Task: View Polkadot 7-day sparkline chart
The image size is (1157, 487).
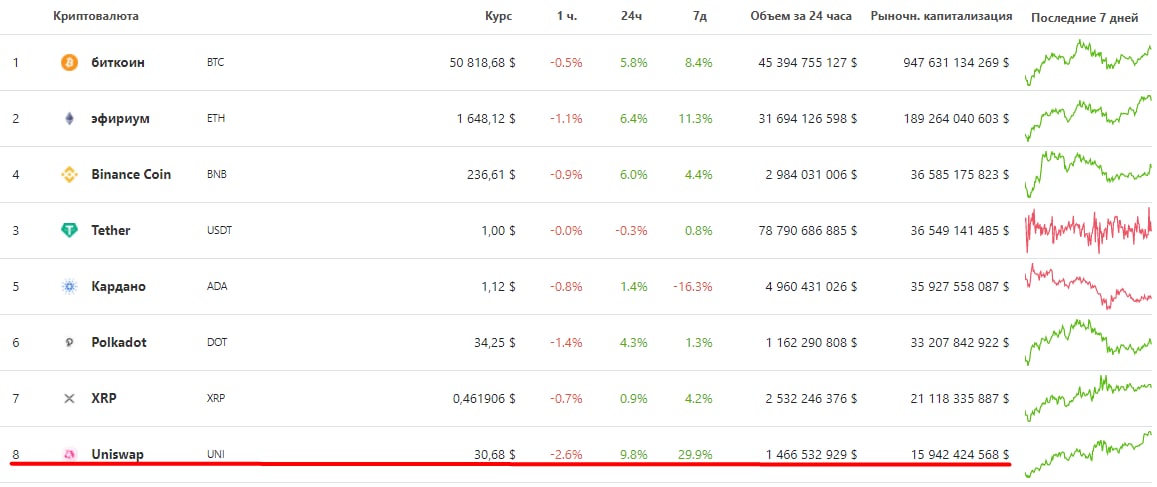Action: pos(1088,342)
